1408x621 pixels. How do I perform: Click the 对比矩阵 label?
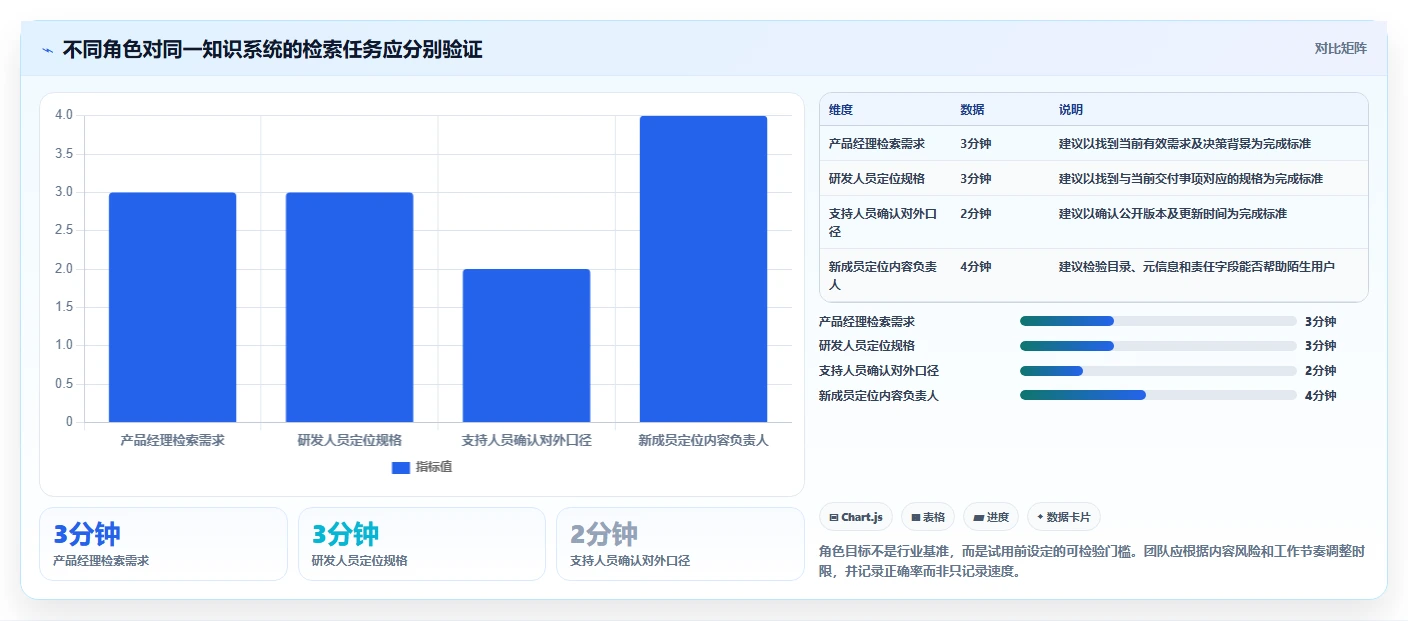1340,48
